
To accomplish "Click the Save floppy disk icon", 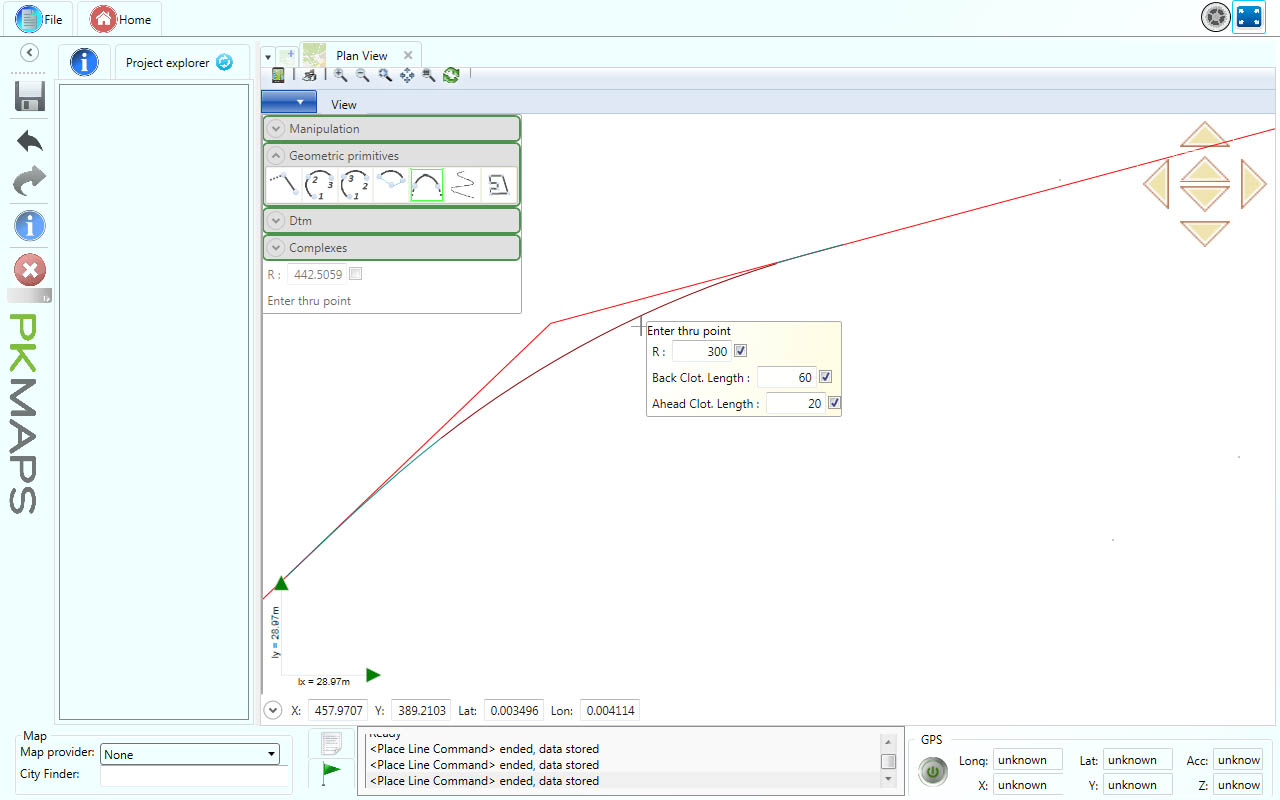I will [x=30, y=96].
